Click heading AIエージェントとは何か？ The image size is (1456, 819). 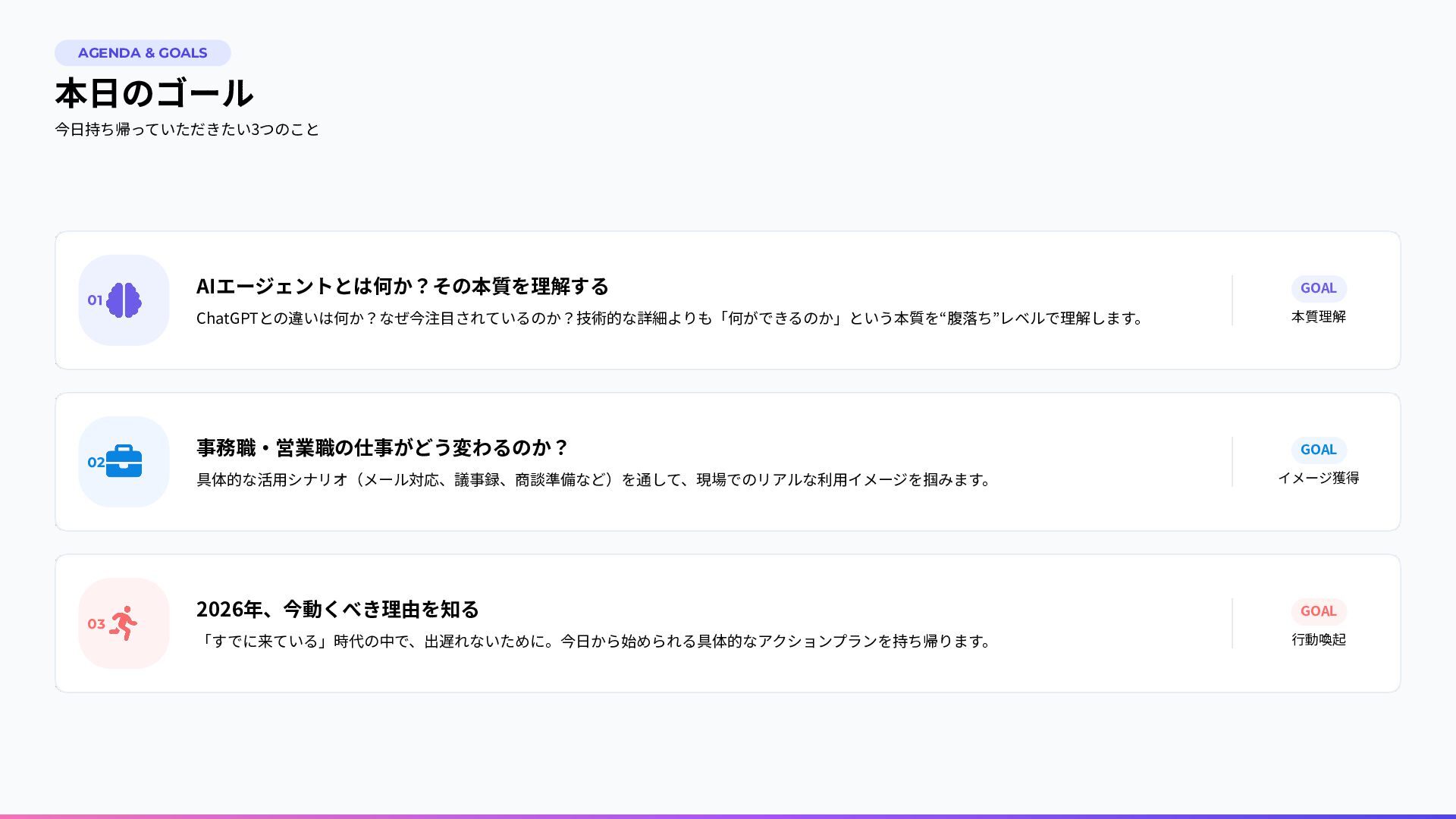coord(402,287)
